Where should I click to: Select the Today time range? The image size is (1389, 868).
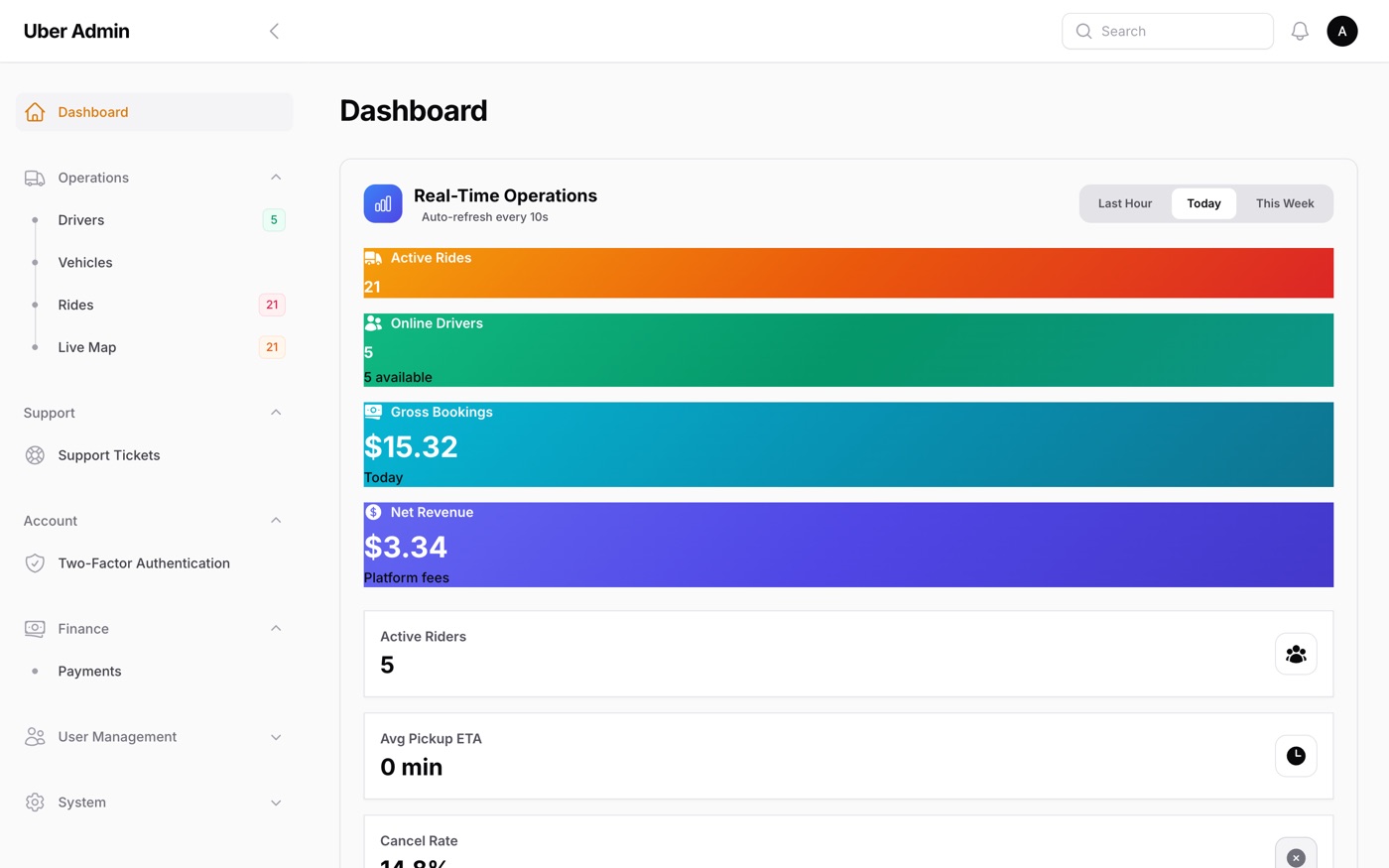(x=1203, y=203)
